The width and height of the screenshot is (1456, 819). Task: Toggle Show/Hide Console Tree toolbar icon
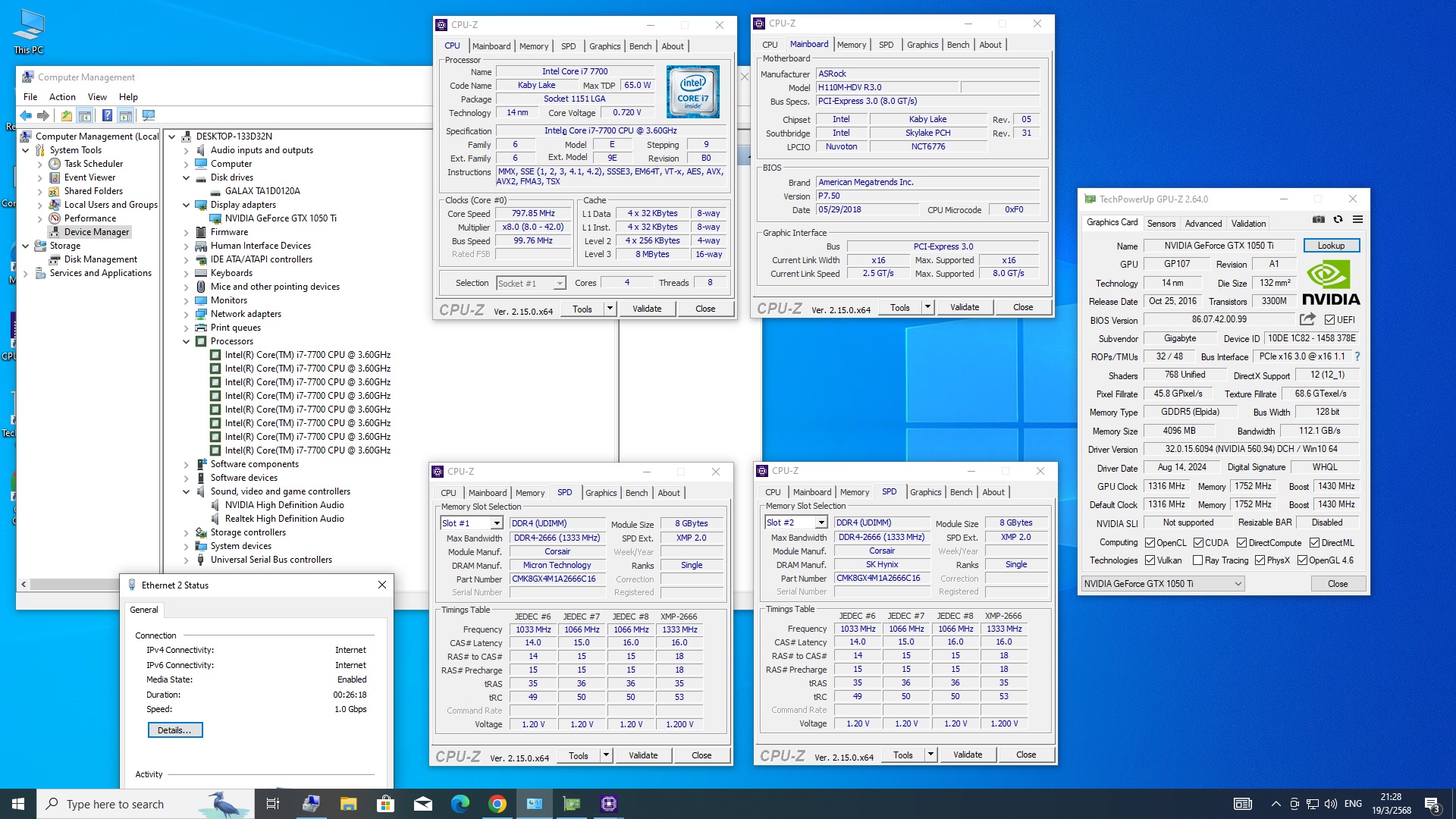(85, 115)
